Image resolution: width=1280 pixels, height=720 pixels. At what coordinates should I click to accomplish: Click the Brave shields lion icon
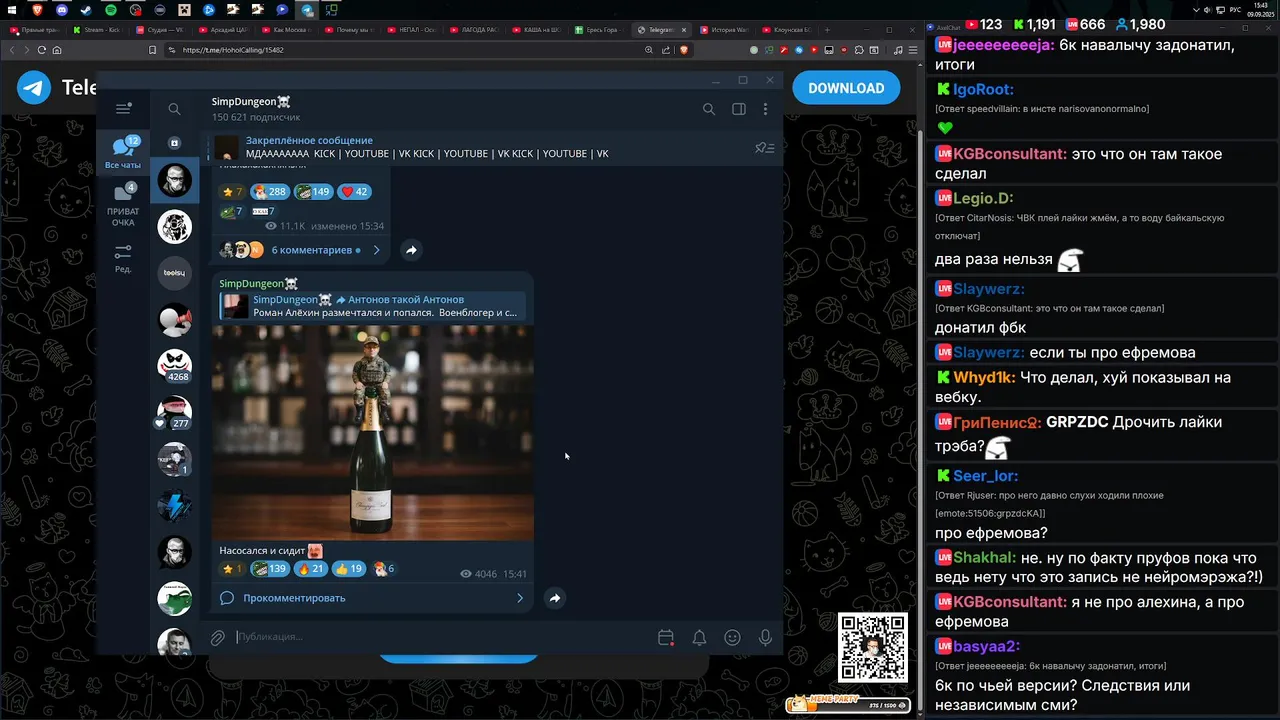coord(685,50)
